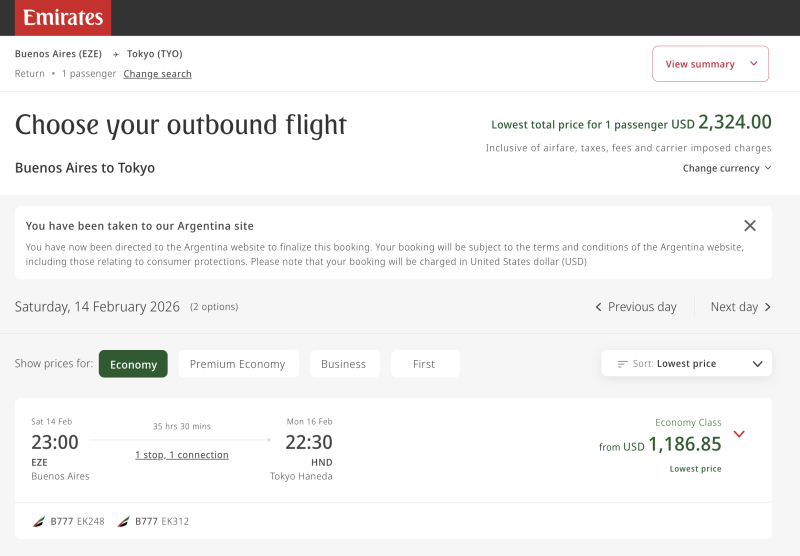Click the Emirates logo

(x=63, y=18)
